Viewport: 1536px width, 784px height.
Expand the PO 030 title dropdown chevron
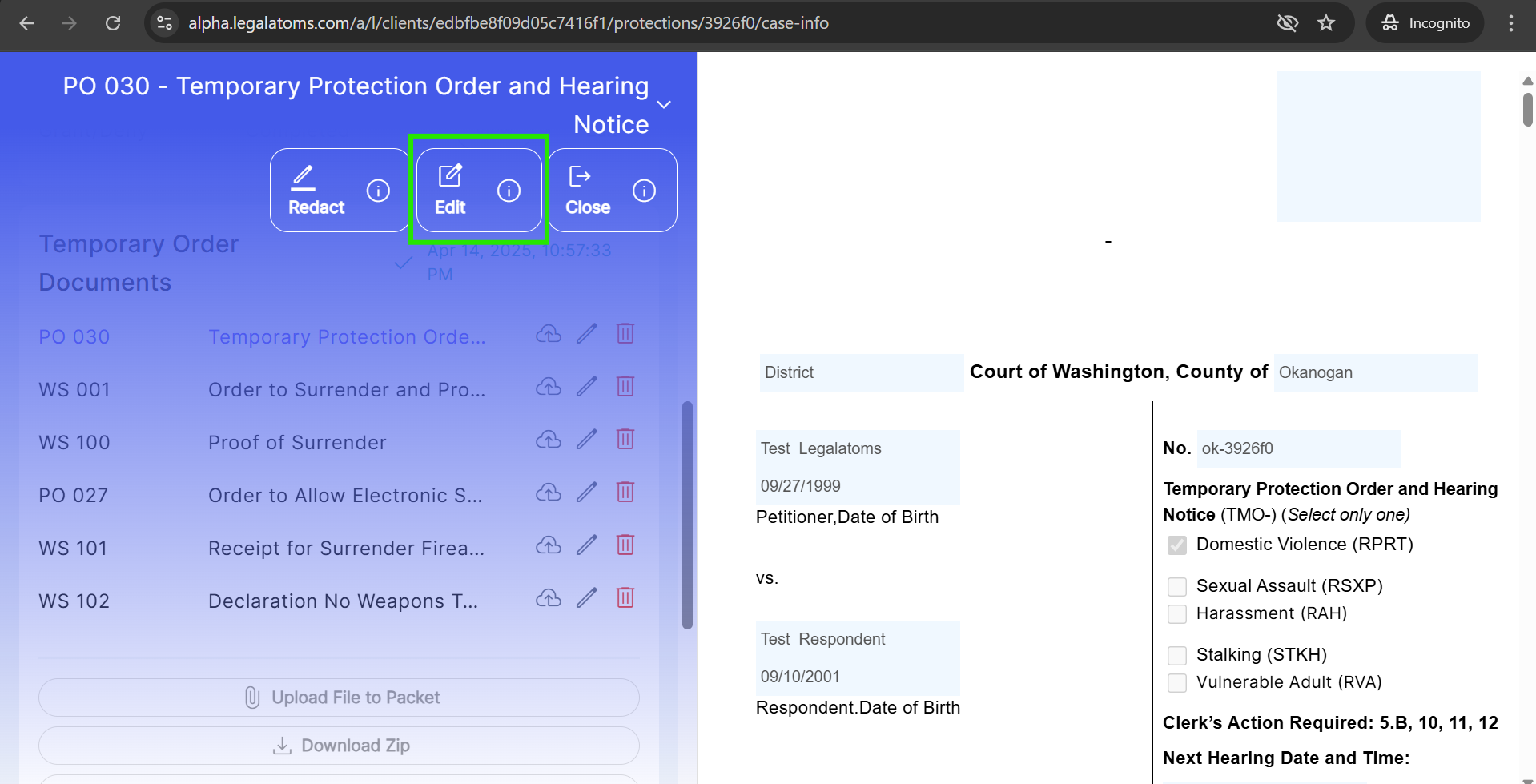tap(664, 105)
